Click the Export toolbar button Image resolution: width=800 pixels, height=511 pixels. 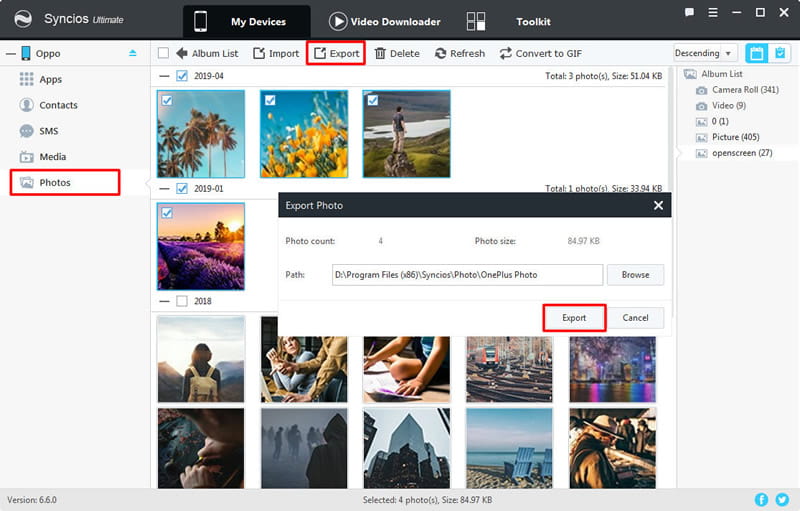tap(336, 53)
